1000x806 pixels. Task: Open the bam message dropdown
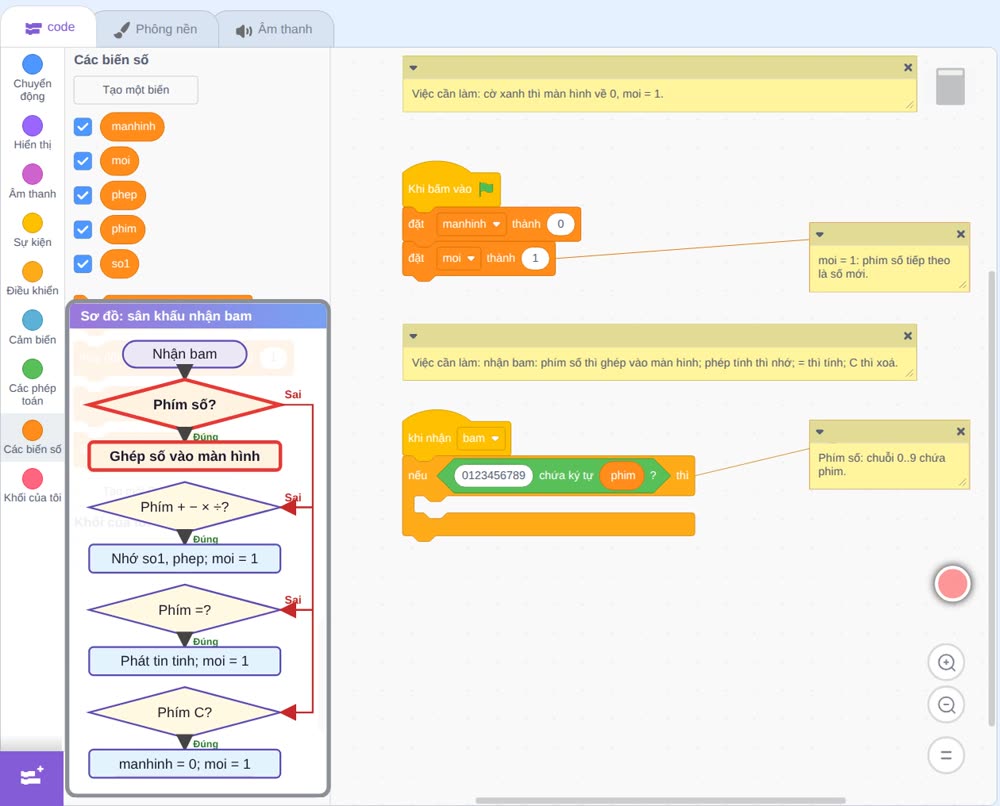pyautogui.click(x=481, y=438)
